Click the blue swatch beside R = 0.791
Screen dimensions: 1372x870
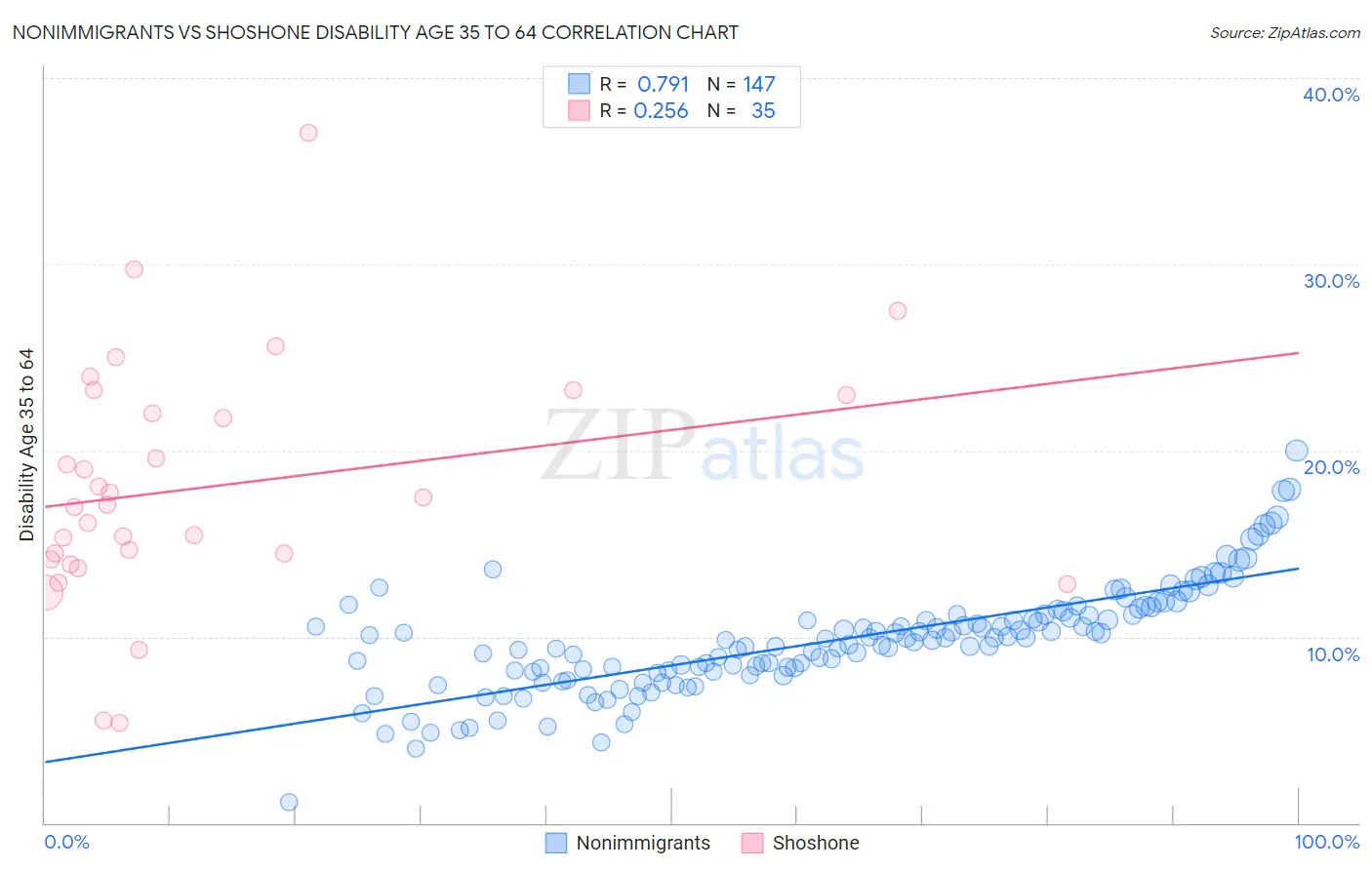pyautogui.click(x=579, y=84)
